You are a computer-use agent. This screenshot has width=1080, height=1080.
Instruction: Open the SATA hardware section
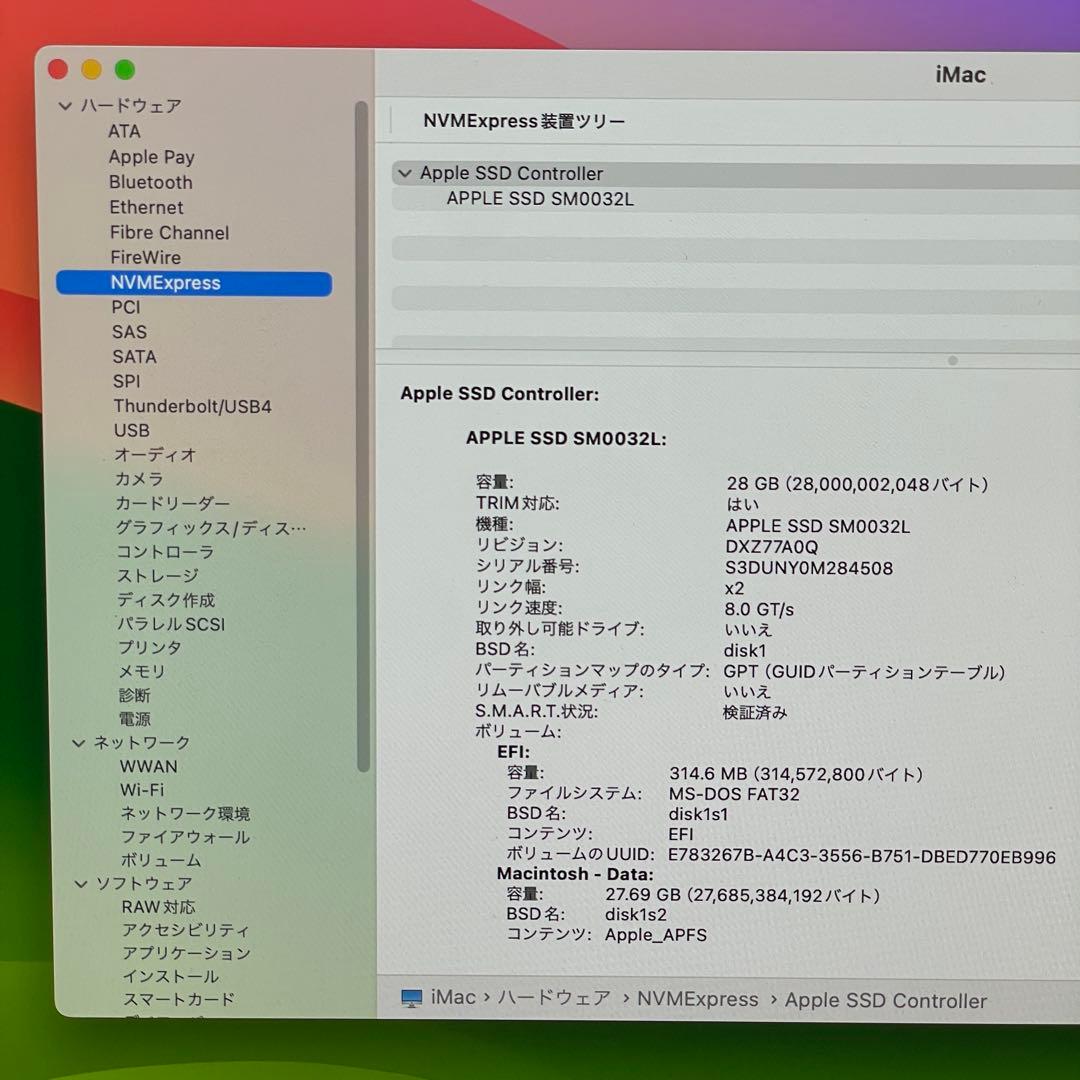[x=135, y=356]
